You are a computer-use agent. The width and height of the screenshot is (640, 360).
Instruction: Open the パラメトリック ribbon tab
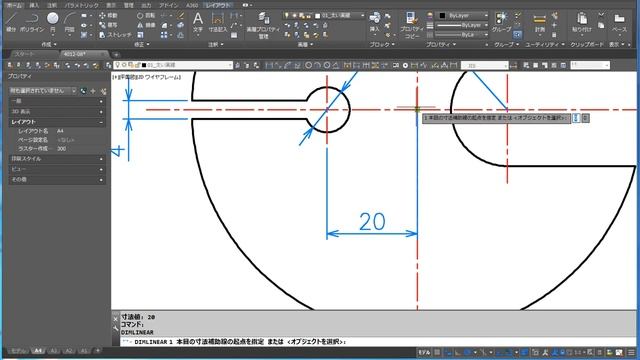pyautogui.click(x=82, y=5)
